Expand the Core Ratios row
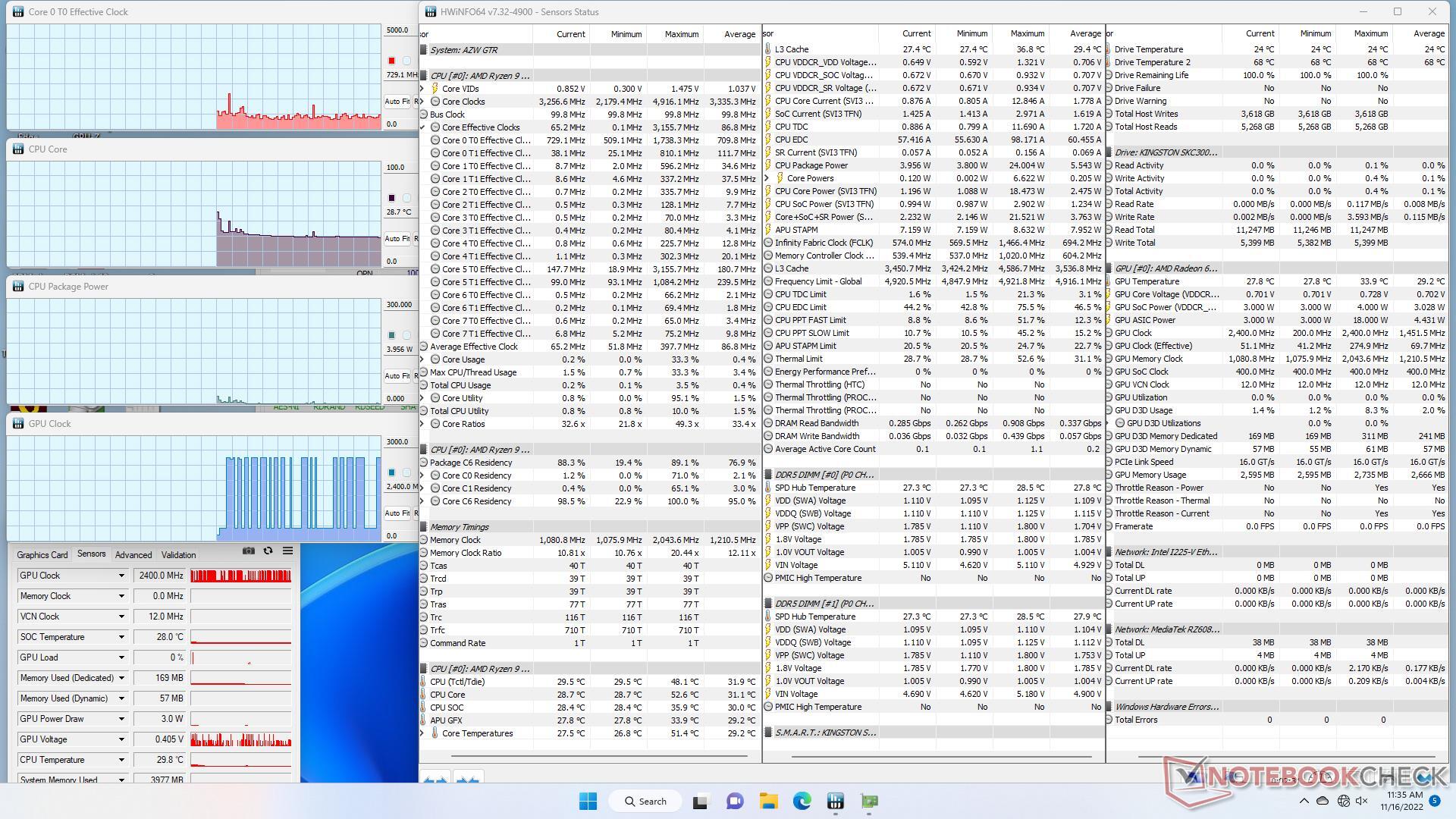1456x819 pixels. tap(423, 424)
